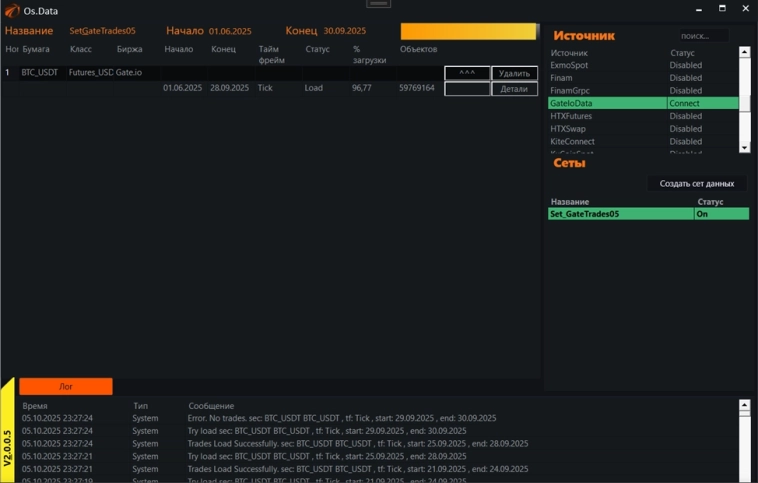
Task: Maximize the Os.Data window
Action: (x=722, y=8)
